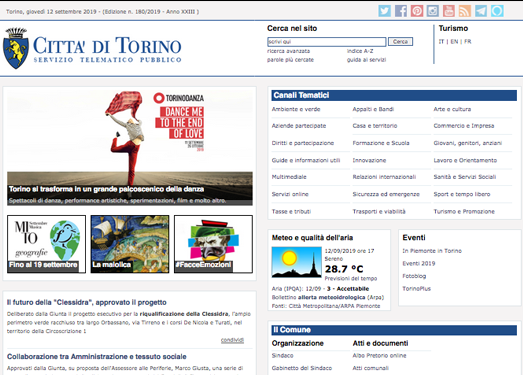Open the Pinterest social icon
The image size is (523, 375).
417,11
